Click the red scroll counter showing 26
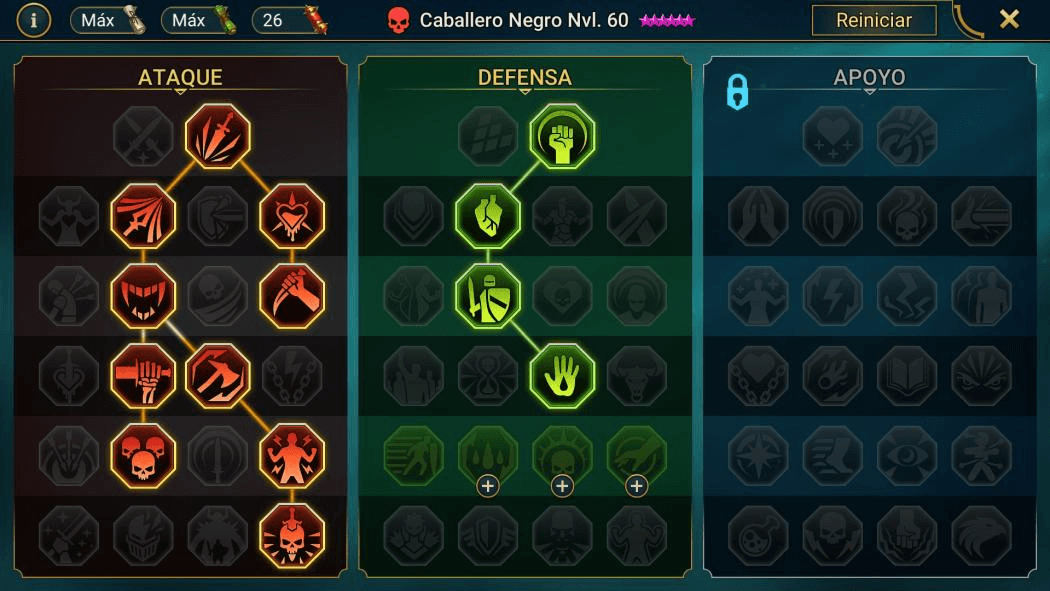 [x=290, y=21]
